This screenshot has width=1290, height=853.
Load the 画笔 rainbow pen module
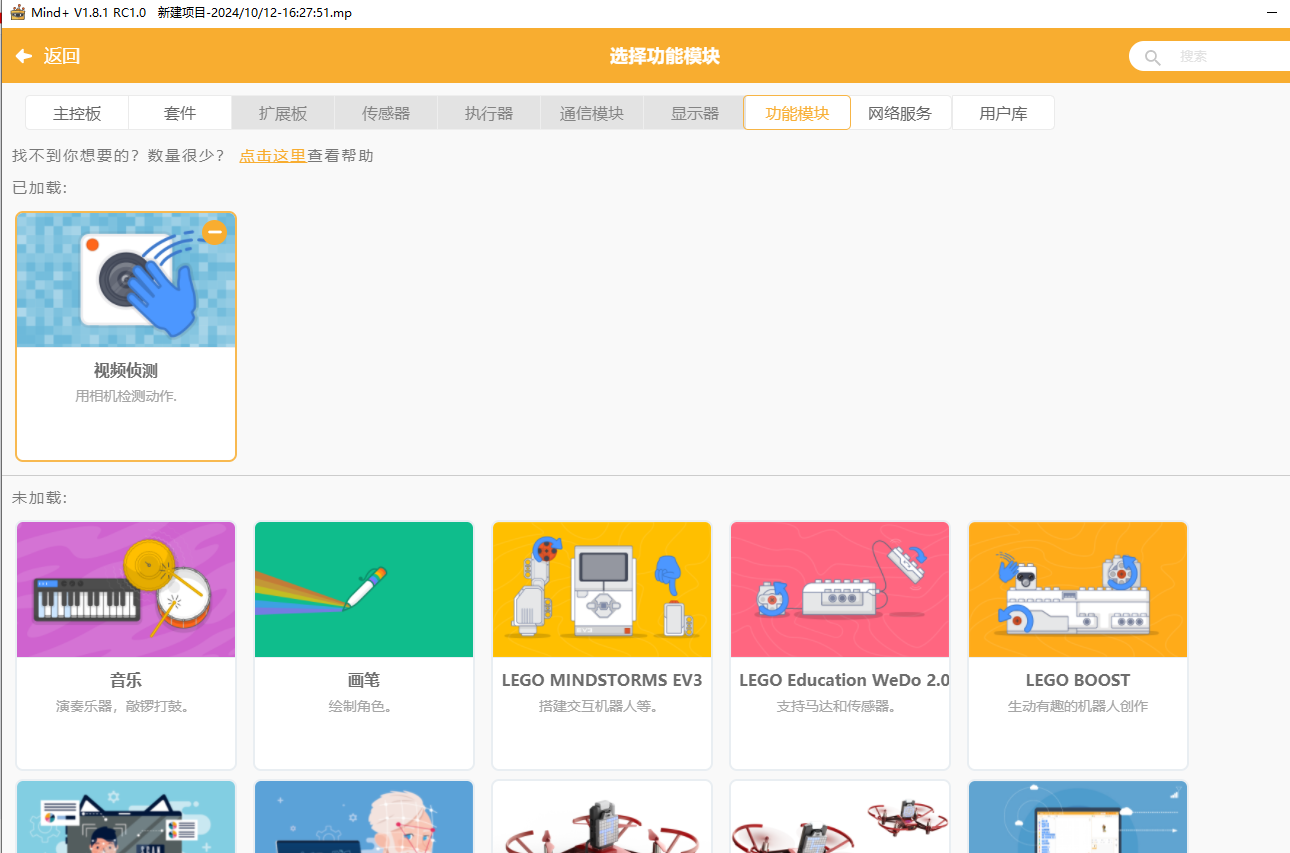pos(364,589)
